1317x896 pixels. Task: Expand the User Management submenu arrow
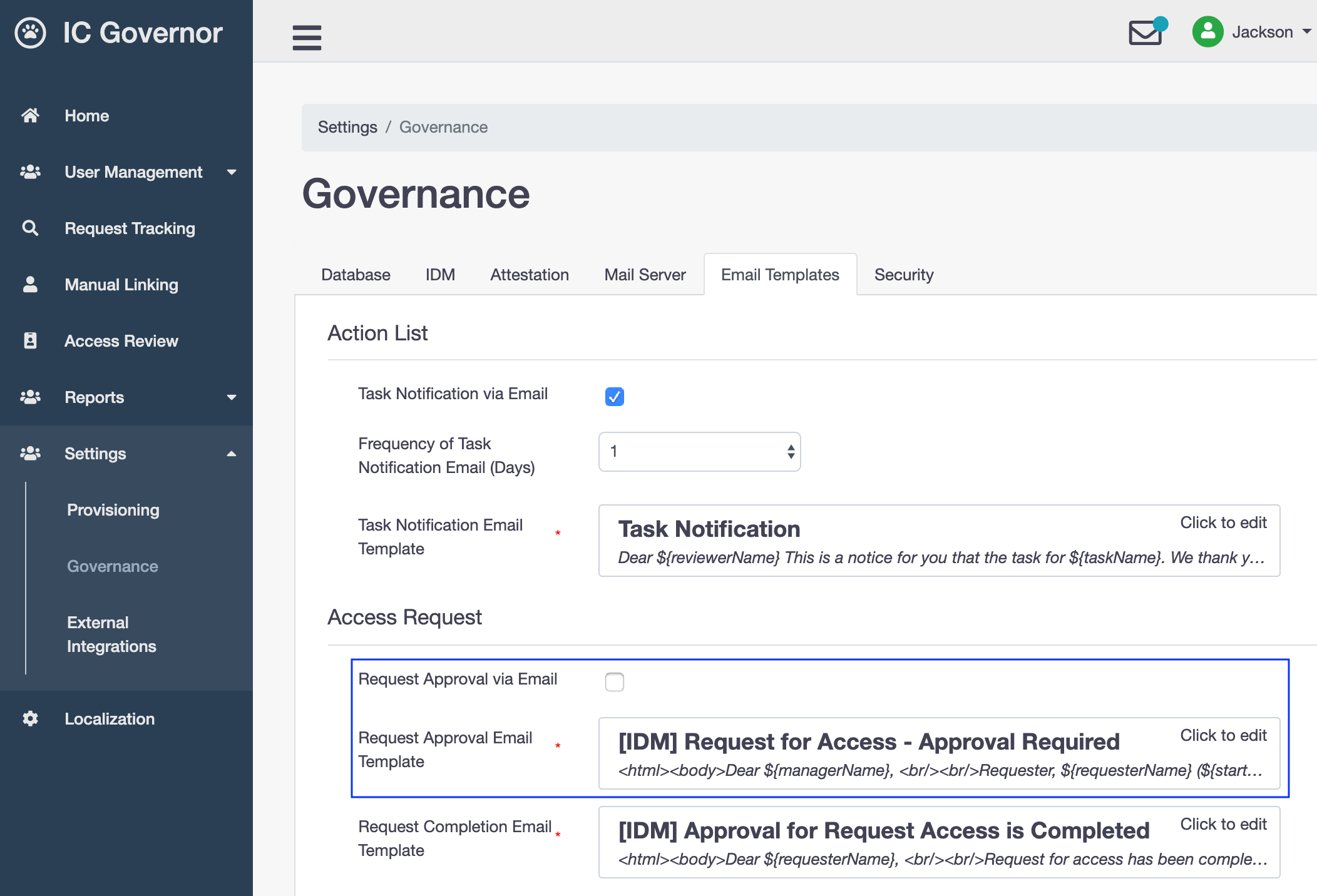(x=232, y=172)
